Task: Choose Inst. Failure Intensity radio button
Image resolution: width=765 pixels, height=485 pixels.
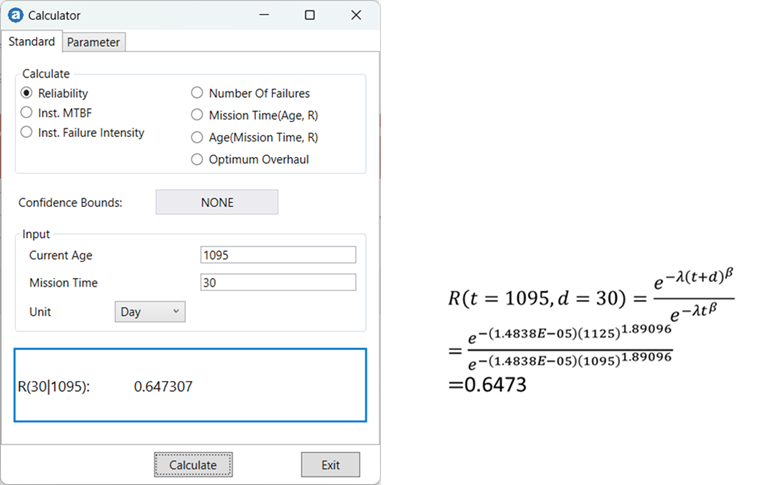Action: pos(27,133)
